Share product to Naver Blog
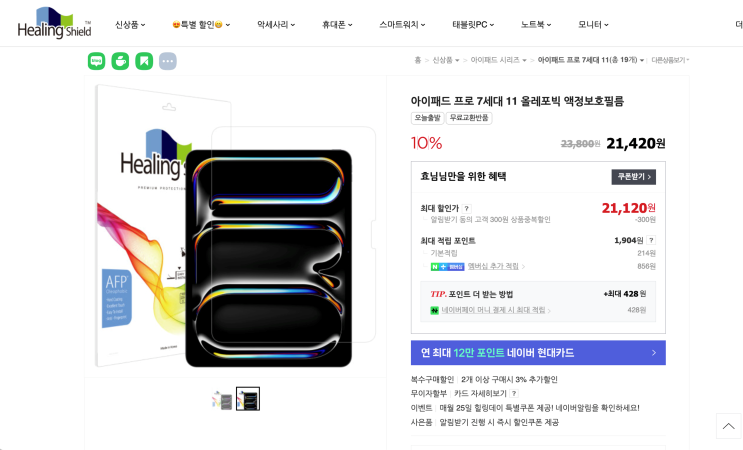The image size is (743, 450). [x=96, y=61]
